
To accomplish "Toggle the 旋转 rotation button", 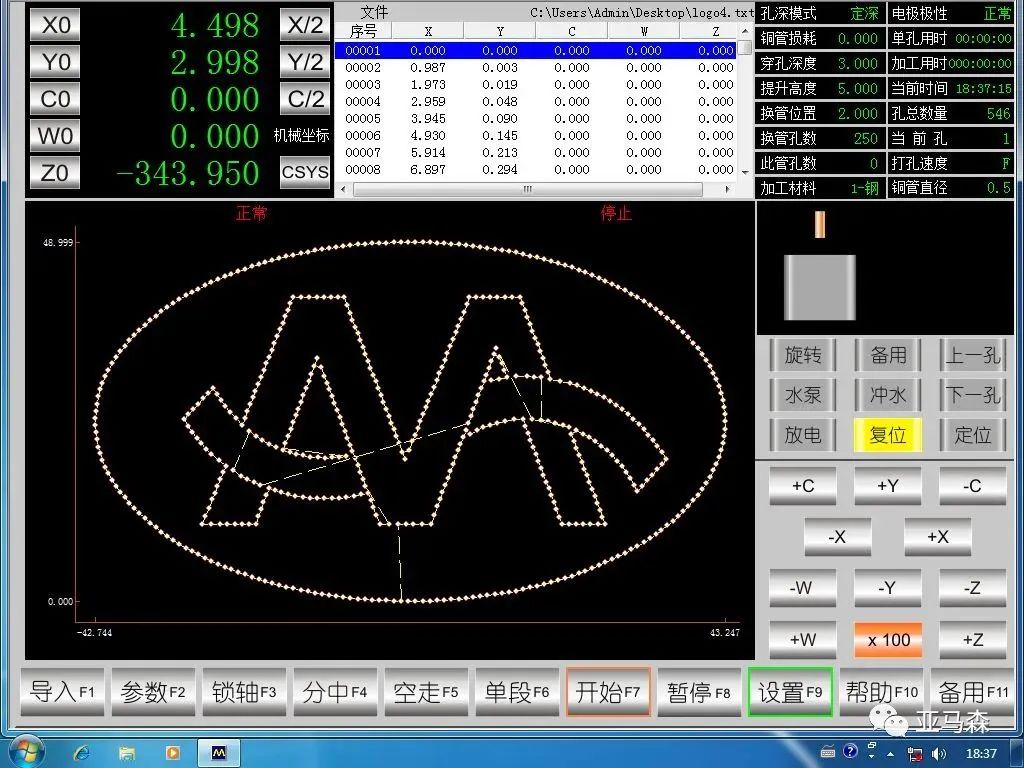I will coord(803,355).
